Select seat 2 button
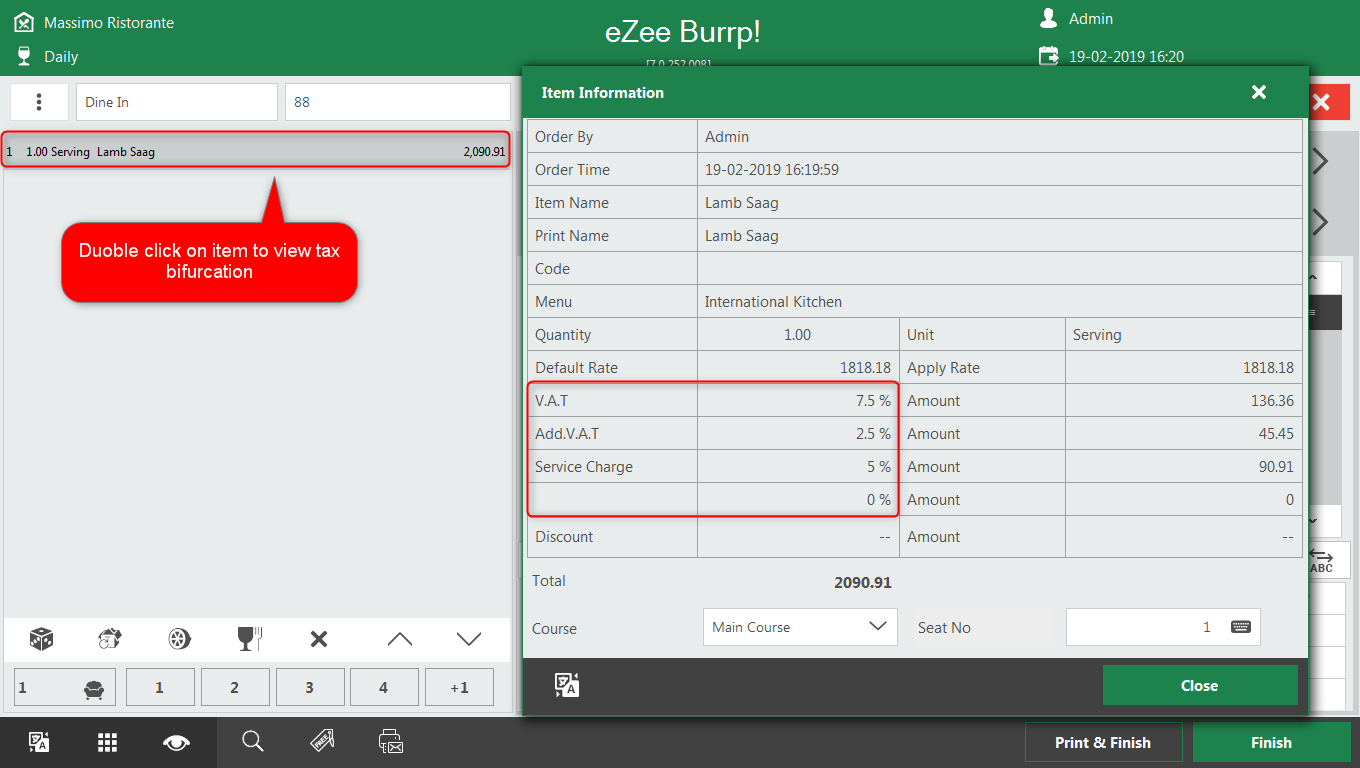The height and width of the screenshot is (768, 1360). tap(235, 687)
